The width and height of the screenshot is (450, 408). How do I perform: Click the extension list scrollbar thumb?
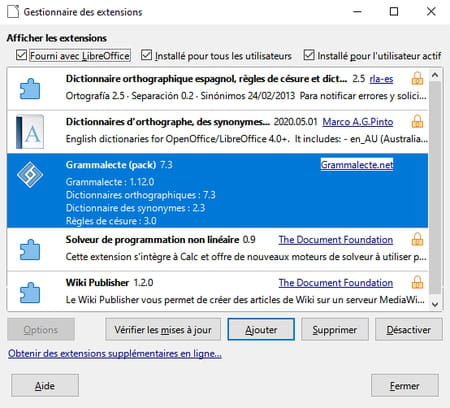(435, 188)
